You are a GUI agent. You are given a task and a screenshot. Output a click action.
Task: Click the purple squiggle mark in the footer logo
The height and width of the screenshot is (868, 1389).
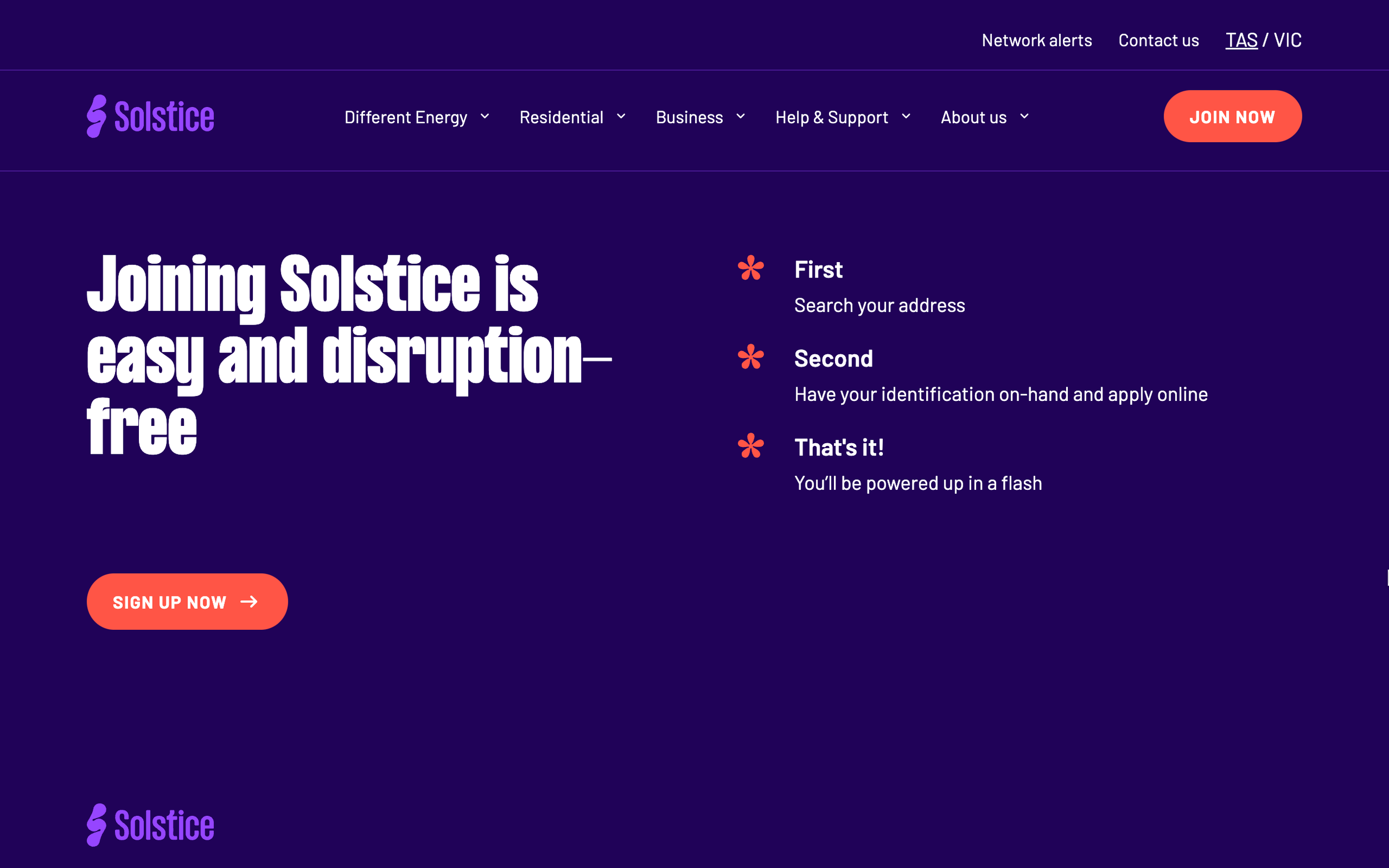tap(97, 823)
